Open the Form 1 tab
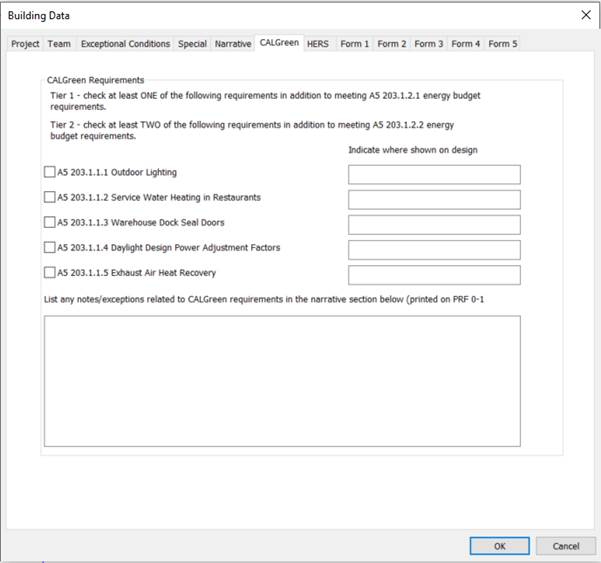This screenshot has height=563, width=601. point(354,44)
